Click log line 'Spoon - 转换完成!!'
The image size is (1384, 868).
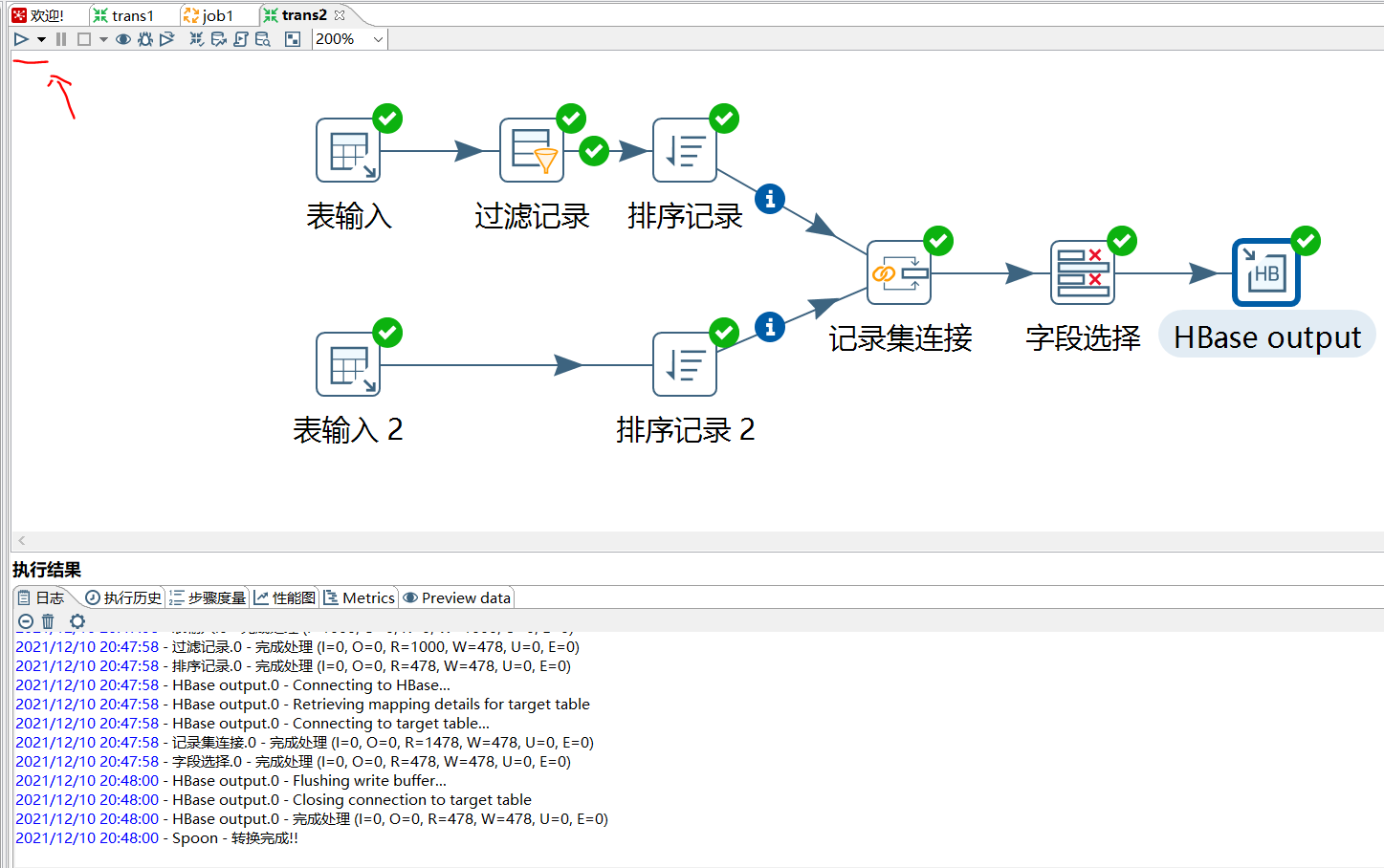[156, 837]
